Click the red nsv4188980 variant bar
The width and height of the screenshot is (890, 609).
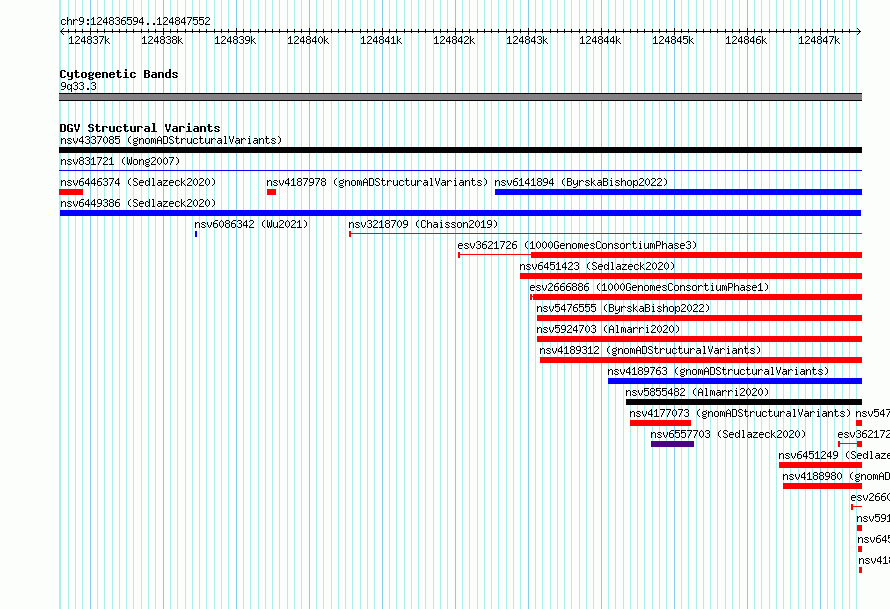[x=822, y=486]
